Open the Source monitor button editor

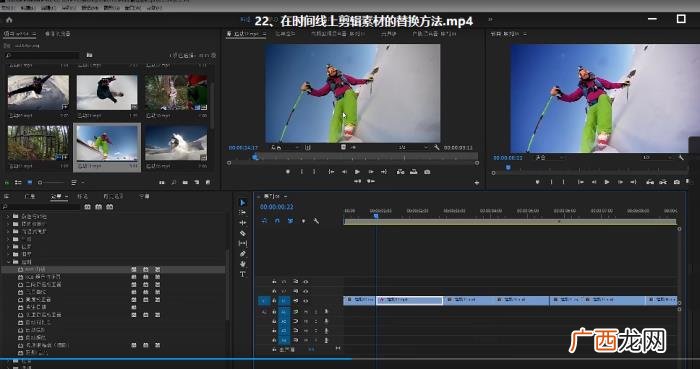[x=476, y=182]
